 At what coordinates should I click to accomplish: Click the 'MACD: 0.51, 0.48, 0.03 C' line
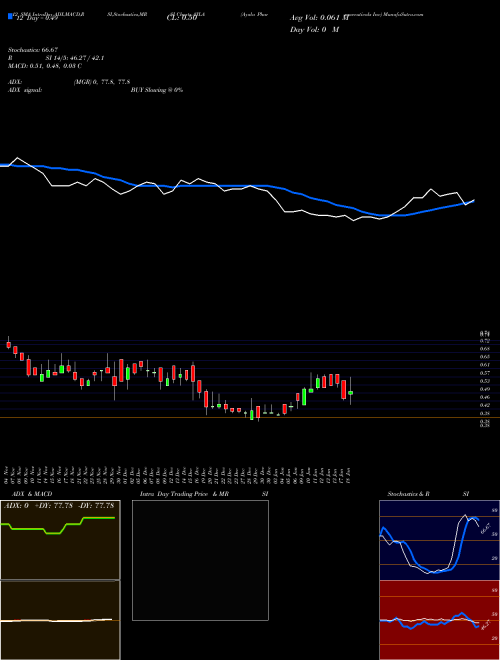45,66
